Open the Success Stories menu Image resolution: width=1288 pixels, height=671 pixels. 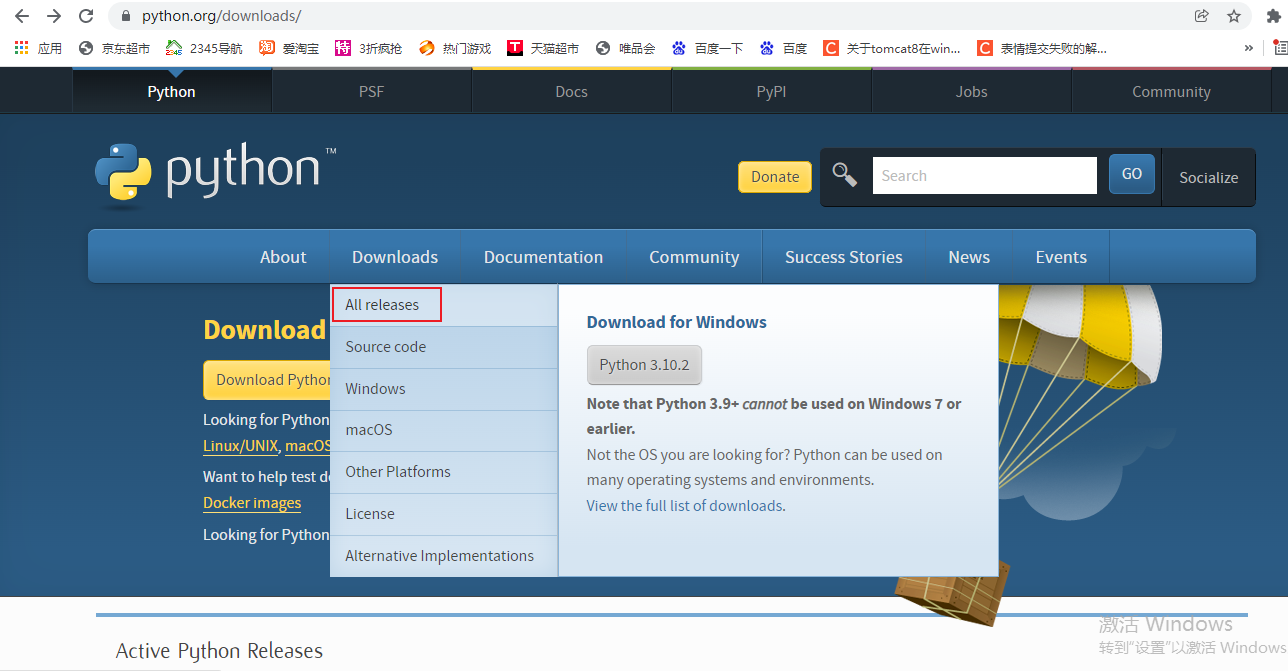pyautogui.click(x=844, y=257)
